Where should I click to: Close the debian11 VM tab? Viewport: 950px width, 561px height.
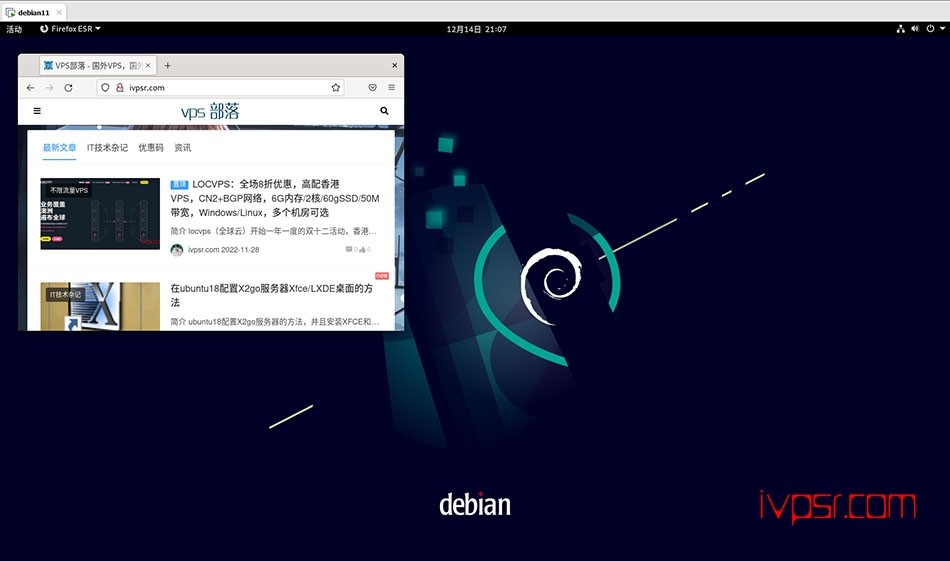point(59,12)
